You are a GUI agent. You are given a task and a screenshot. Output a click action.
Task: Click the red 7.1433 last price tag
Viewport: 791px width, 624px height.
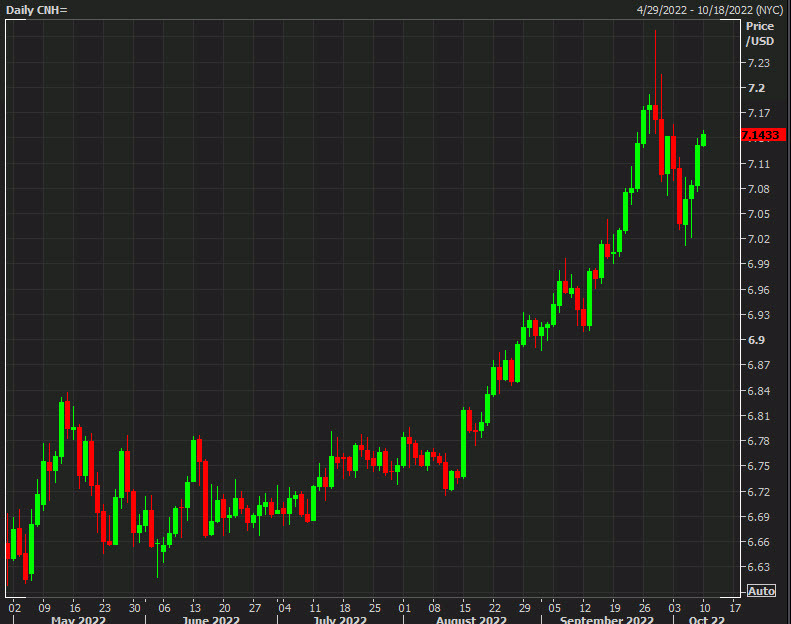[763, 135]
